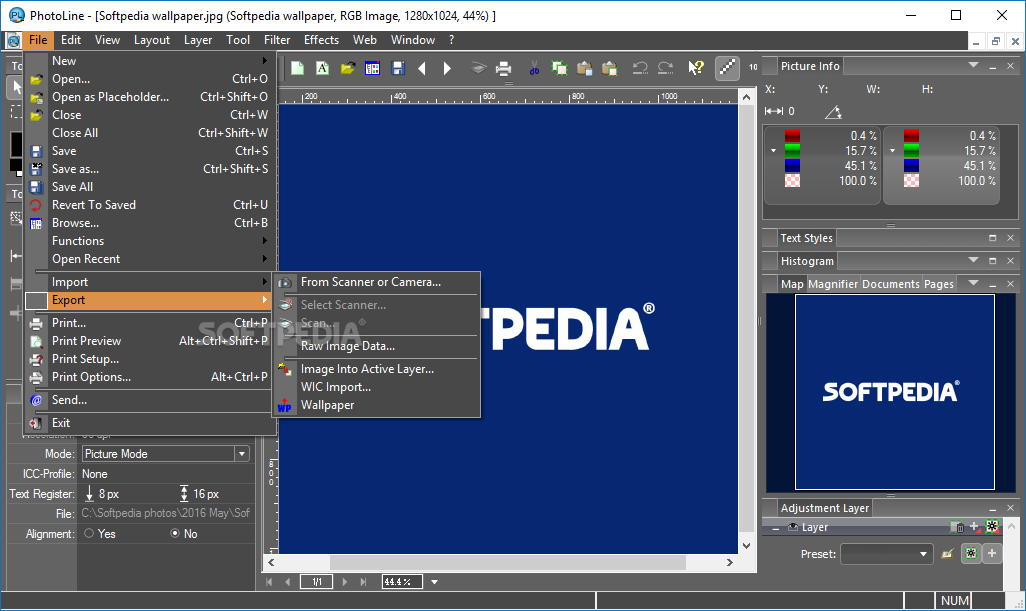1026x611 pixels.
Task: Select the No alignment radio button
Action: tap(175, 534)
